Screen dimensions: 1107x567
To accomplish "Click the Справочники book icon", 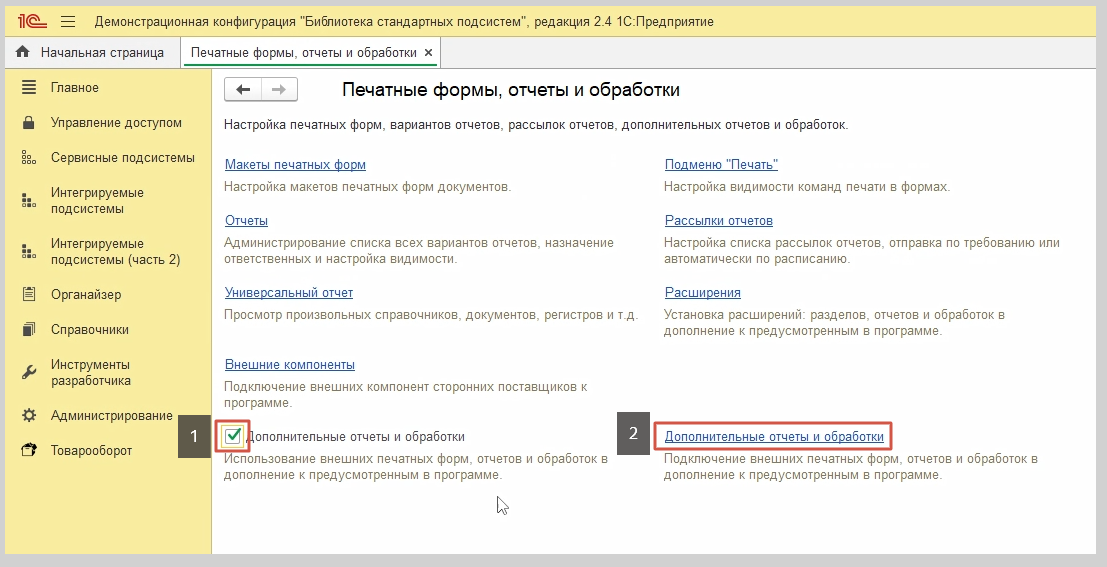I will click(29, 330).
